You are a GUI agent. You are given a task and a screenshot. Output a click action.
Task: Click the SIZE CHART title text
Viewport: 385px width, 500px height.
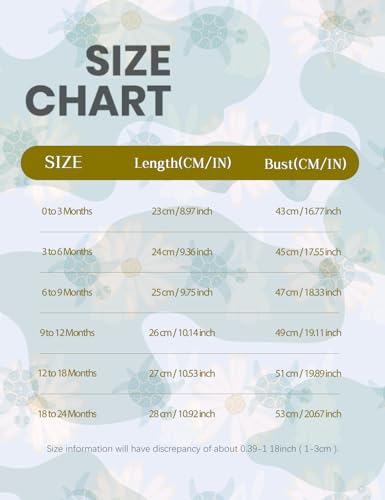tap(98, 81)
